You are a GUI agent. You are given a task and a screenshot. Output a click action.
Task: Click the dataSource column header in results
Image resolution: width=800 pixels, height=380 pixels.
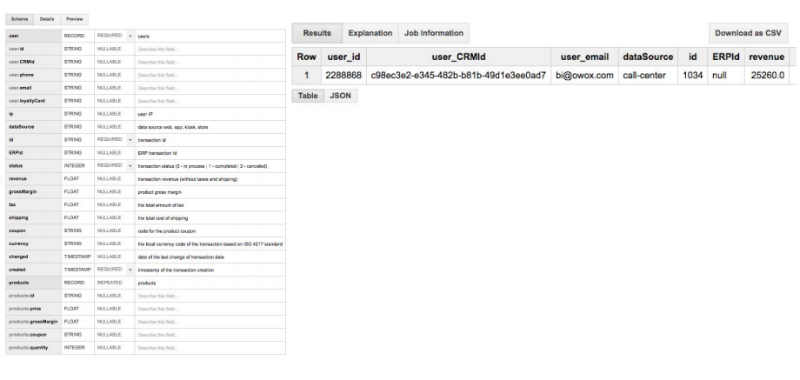coord(648,57)
